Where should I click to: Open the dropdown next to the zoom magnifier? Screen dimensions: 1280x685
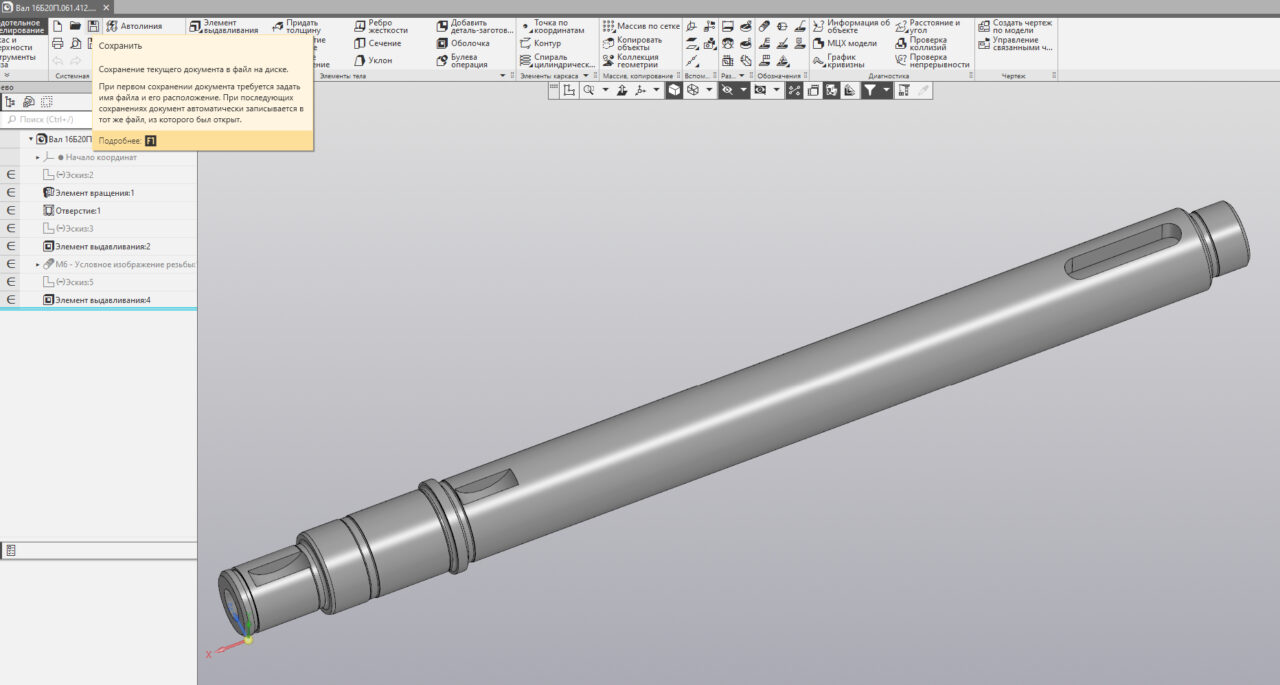[x=605, y=90]
